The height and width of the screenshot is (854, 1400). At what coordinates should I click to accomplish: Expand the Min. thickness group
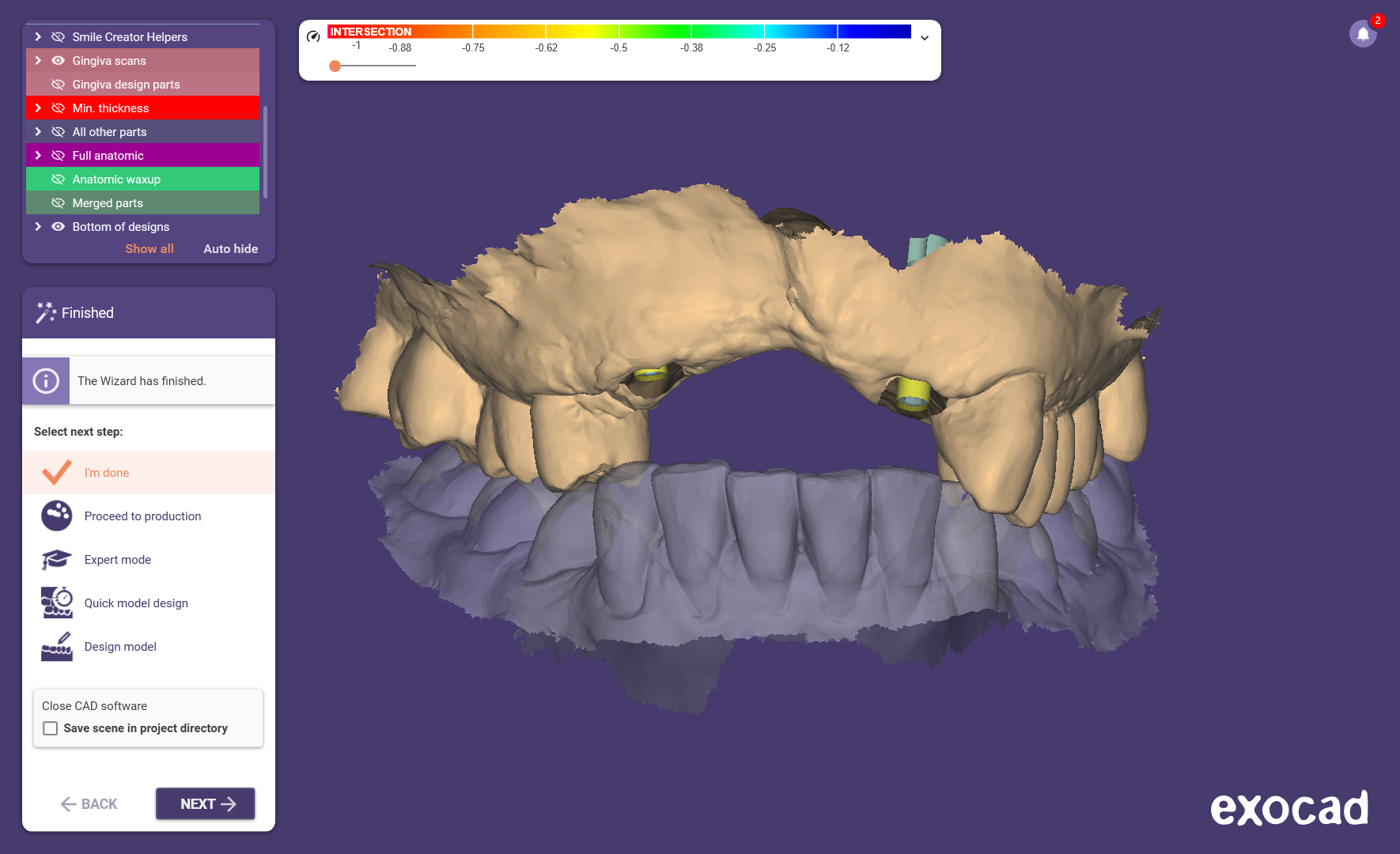(x=38, y=108)
